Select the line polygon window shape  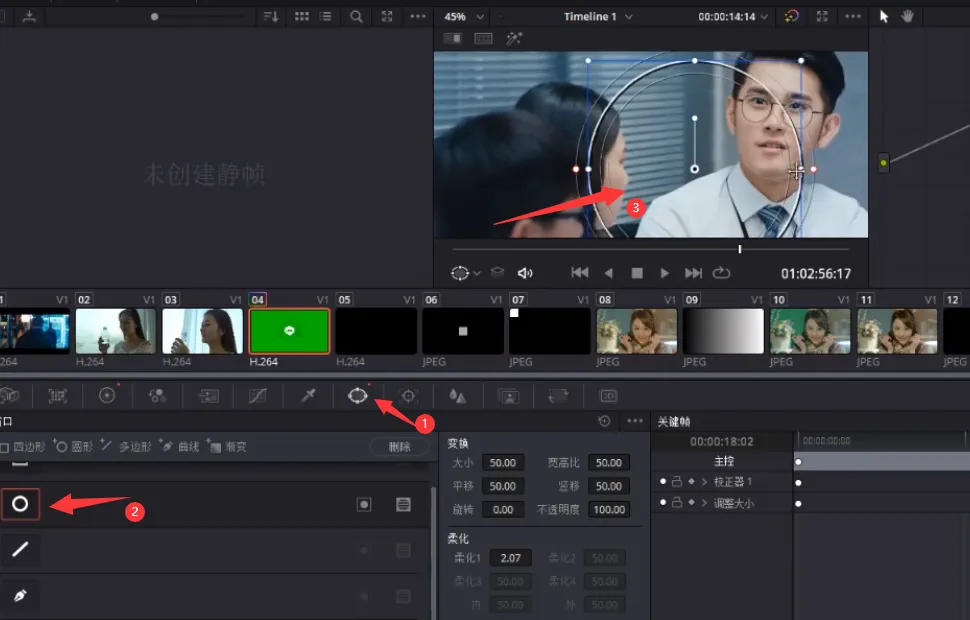click(x=20, y=549)
